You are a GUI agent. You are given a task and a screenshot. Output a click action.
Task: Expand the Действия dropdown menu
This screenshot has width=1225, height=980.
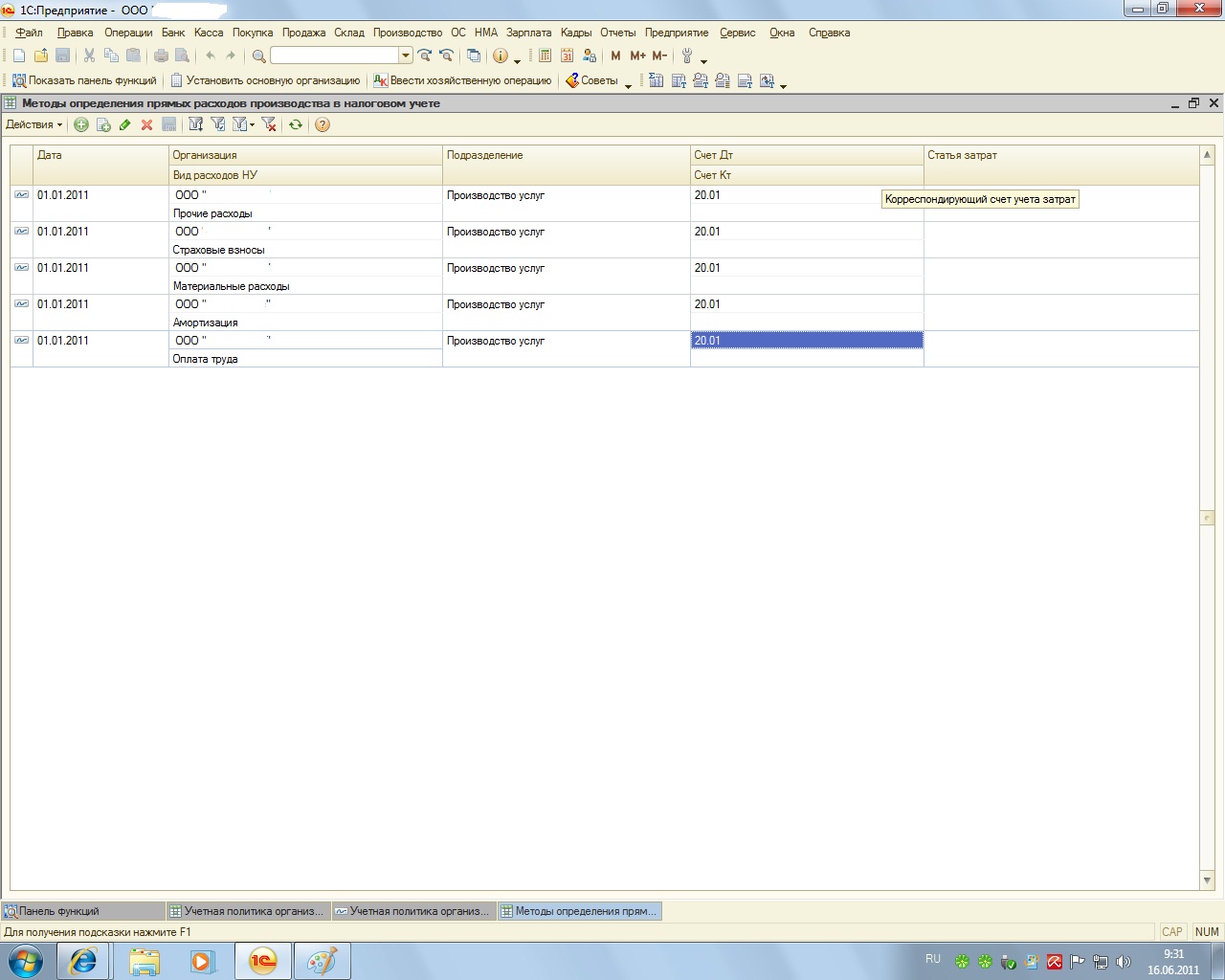coord(33,124)
